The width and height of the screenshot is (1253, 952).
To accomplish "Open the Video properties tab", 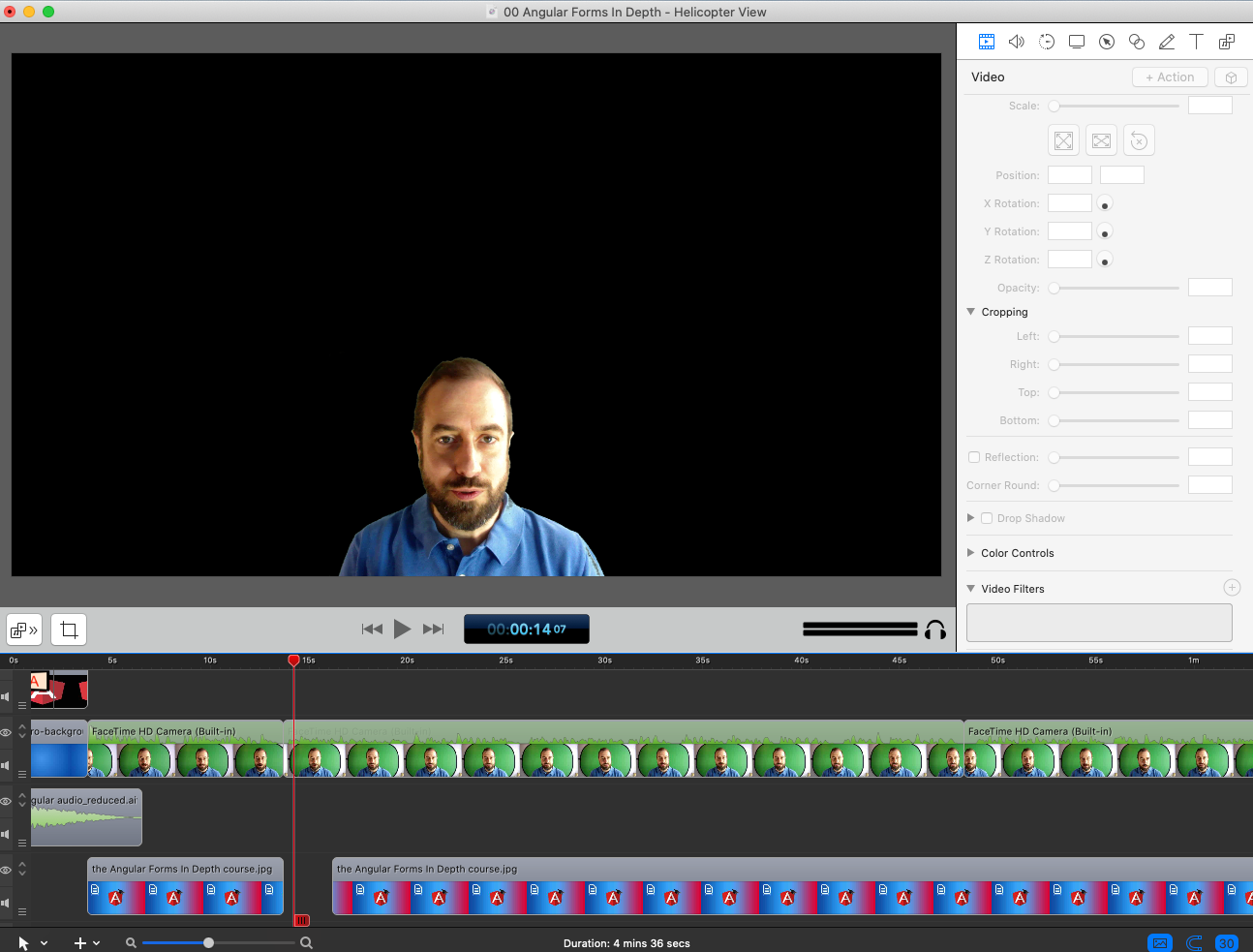I will [x=986, y=42].
